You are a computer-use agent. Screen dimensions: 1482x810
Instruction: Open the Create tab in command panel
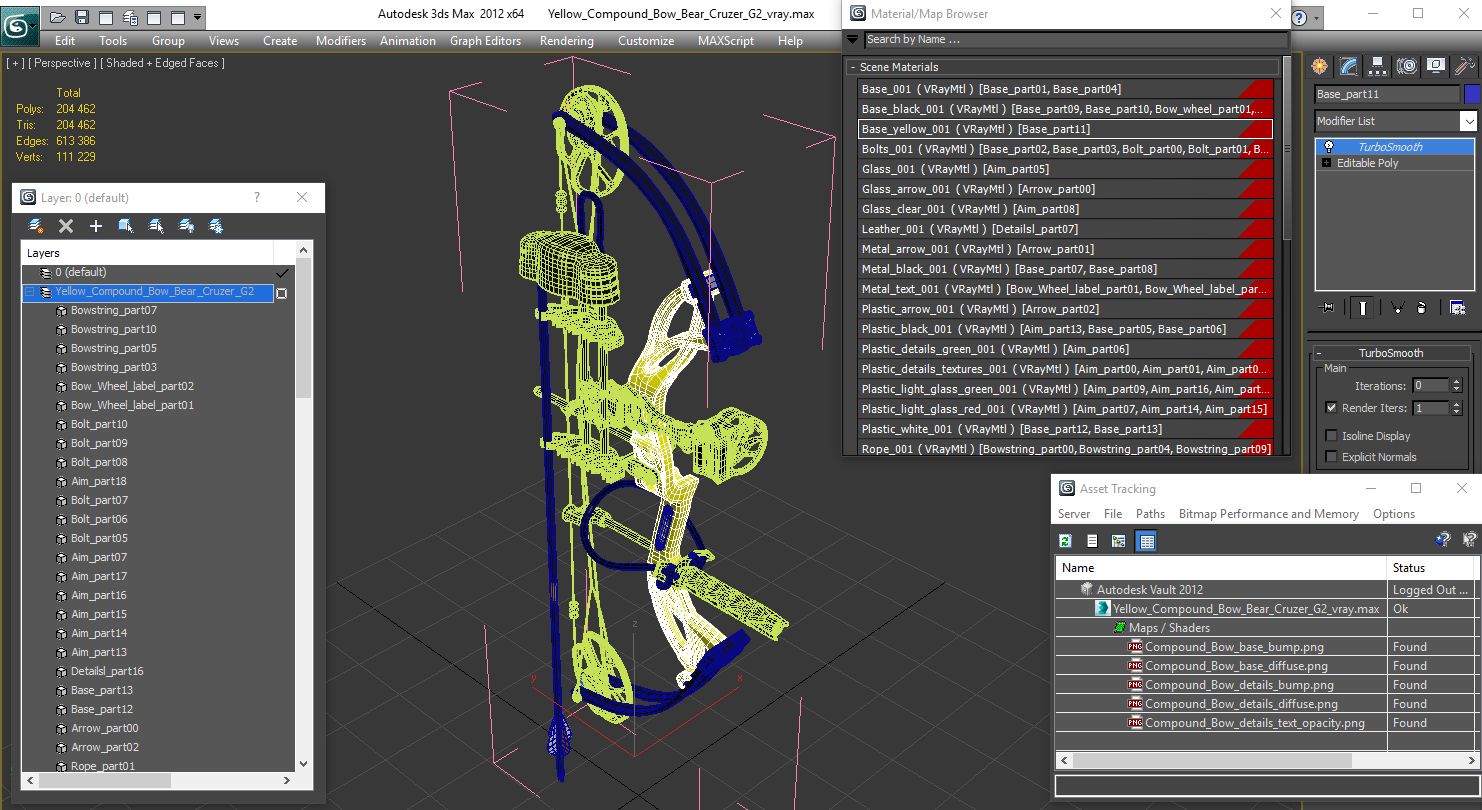click(1320, 66)
